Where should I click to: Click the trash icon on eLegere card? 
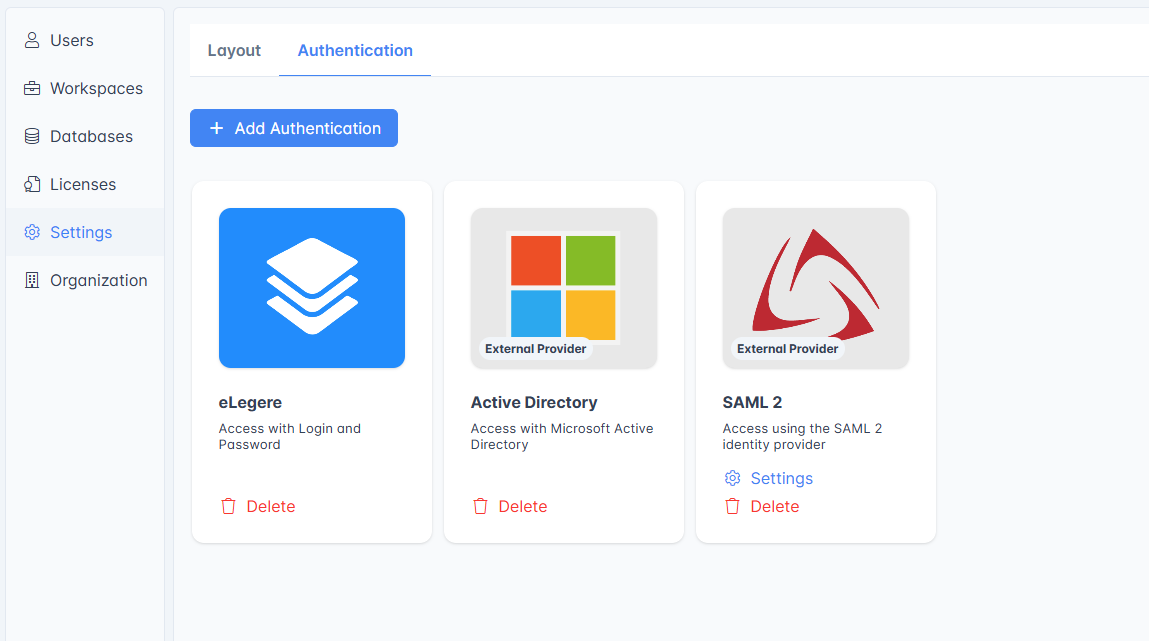[229, 506]
